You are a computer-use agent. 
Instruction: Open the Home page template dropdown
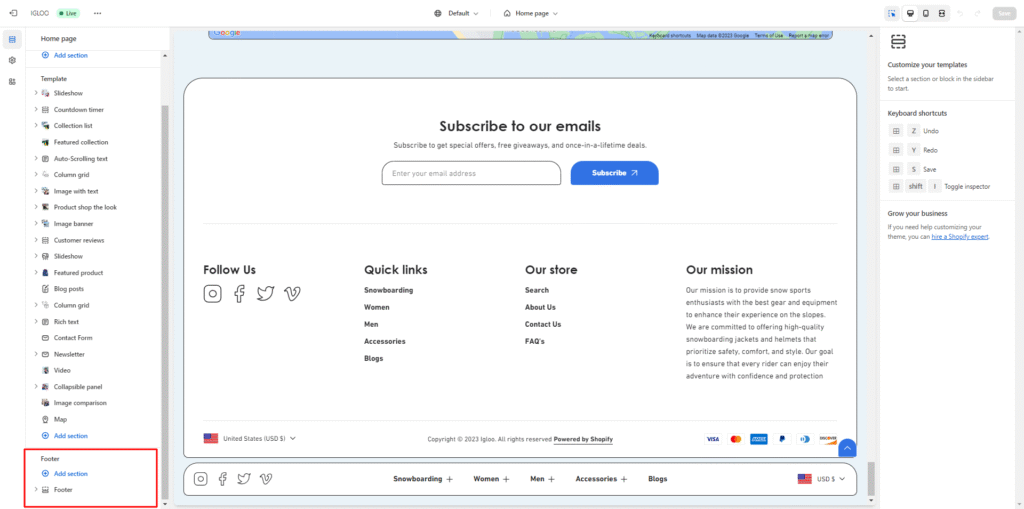click(x=530, y=13)
